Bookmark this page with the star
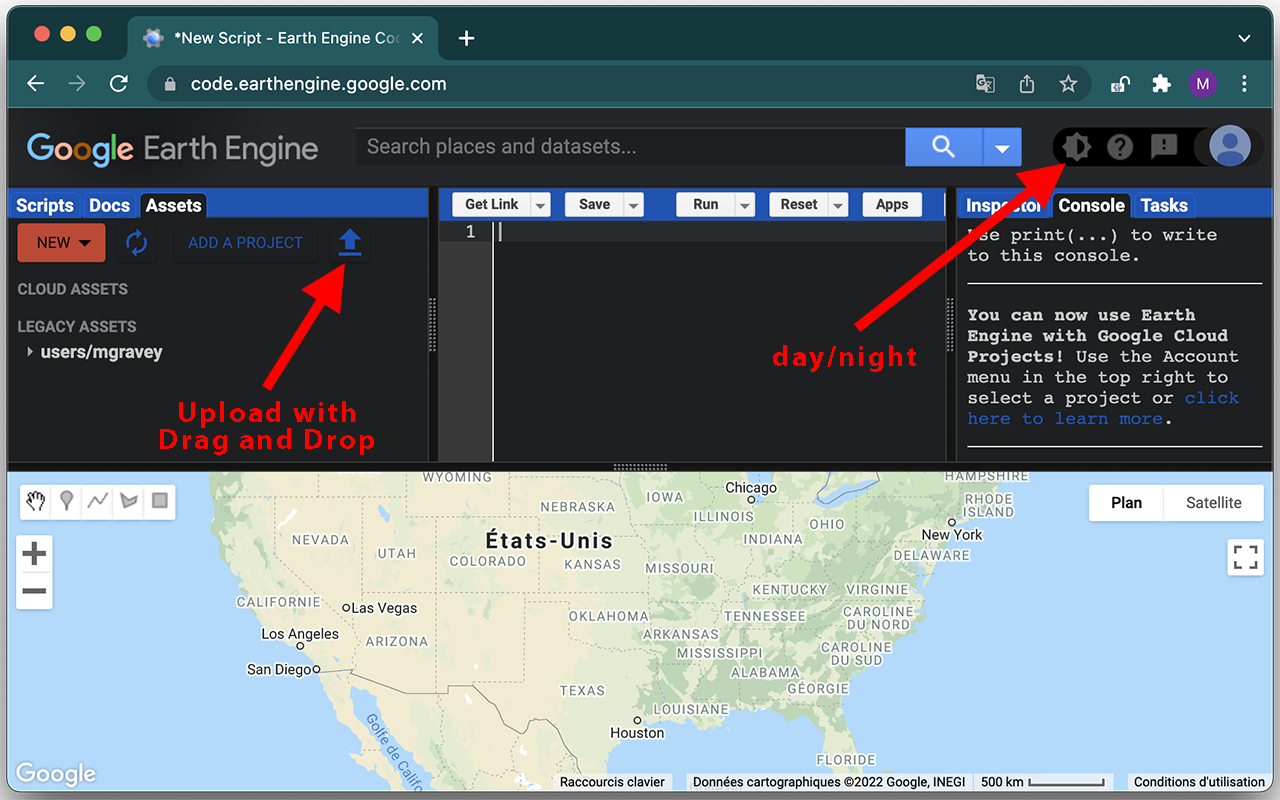 (1068, 84)
